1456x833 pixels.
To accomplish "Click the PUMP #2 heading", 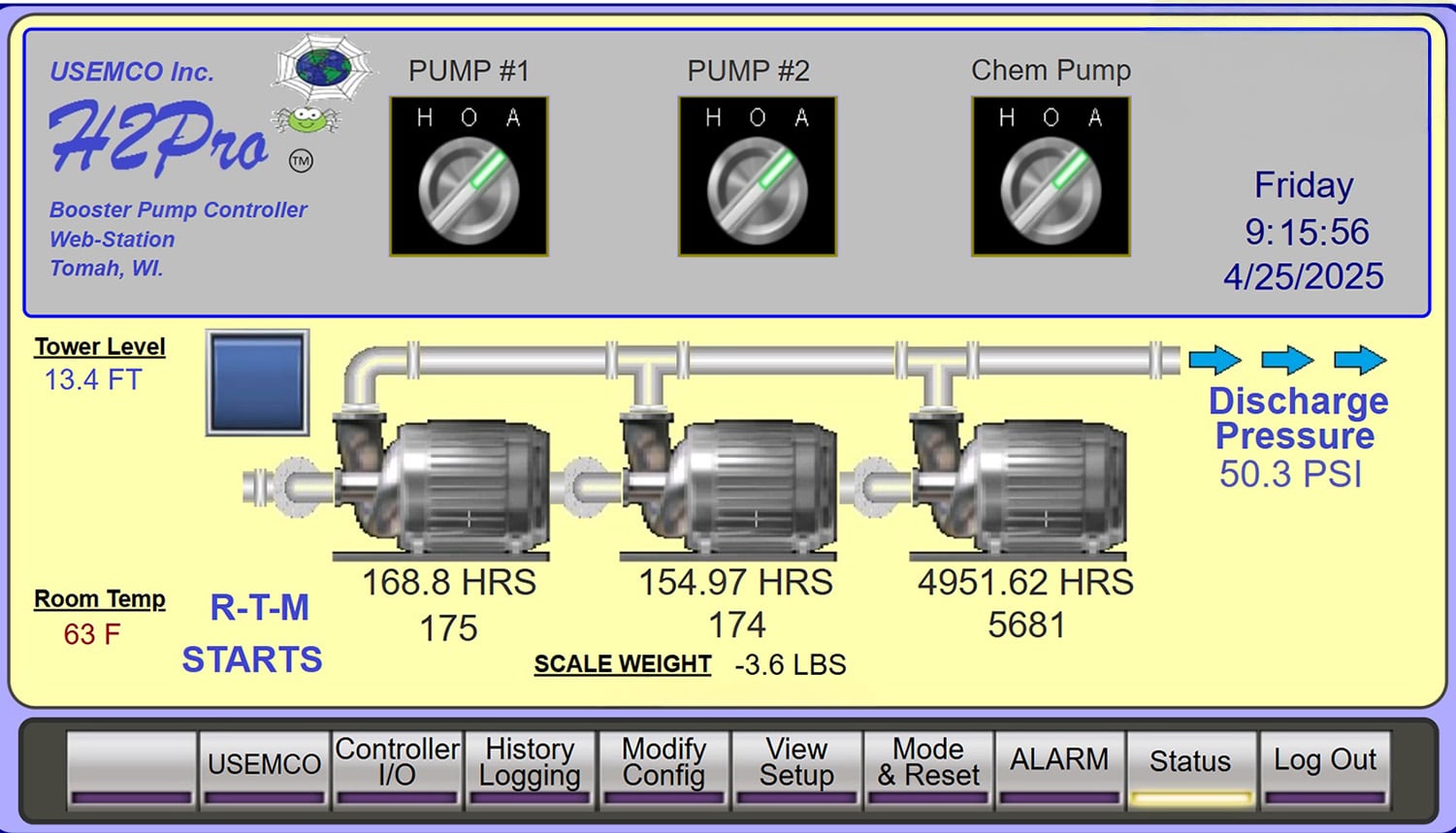I will [748, 71].
